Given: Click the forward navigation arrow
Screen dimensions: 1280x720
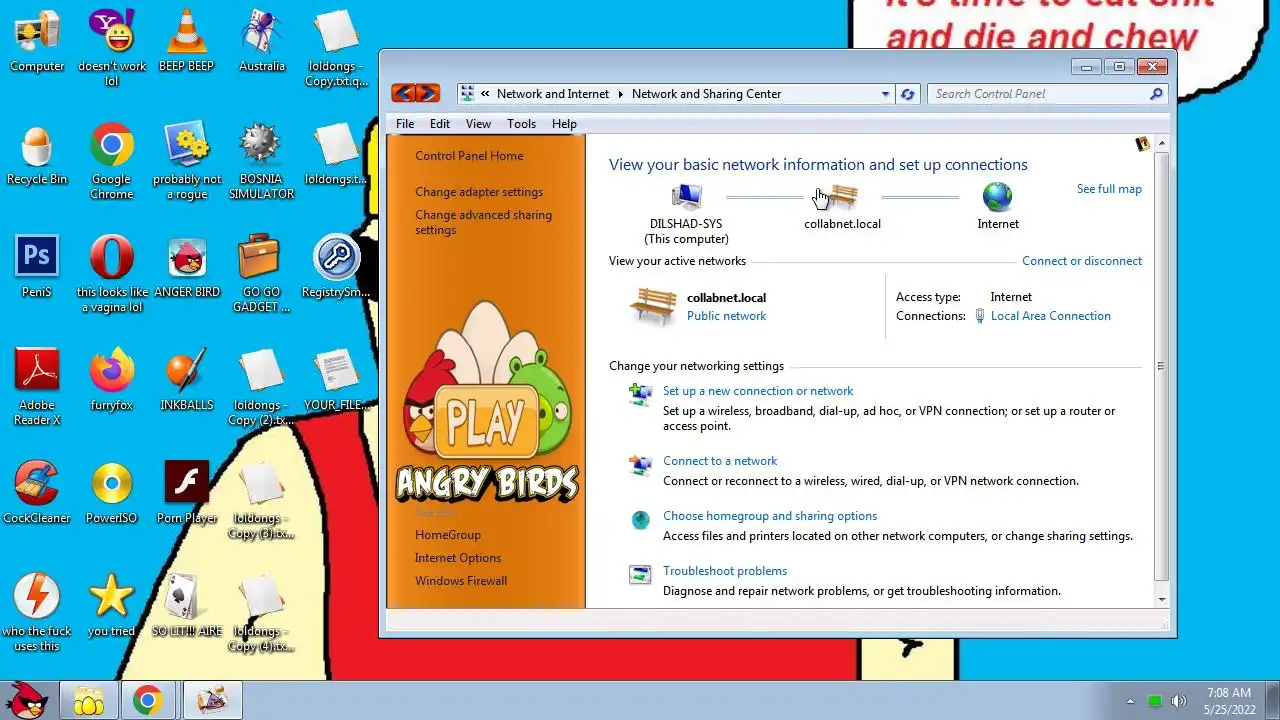Looking at the screenshot, I should [428, 93].
